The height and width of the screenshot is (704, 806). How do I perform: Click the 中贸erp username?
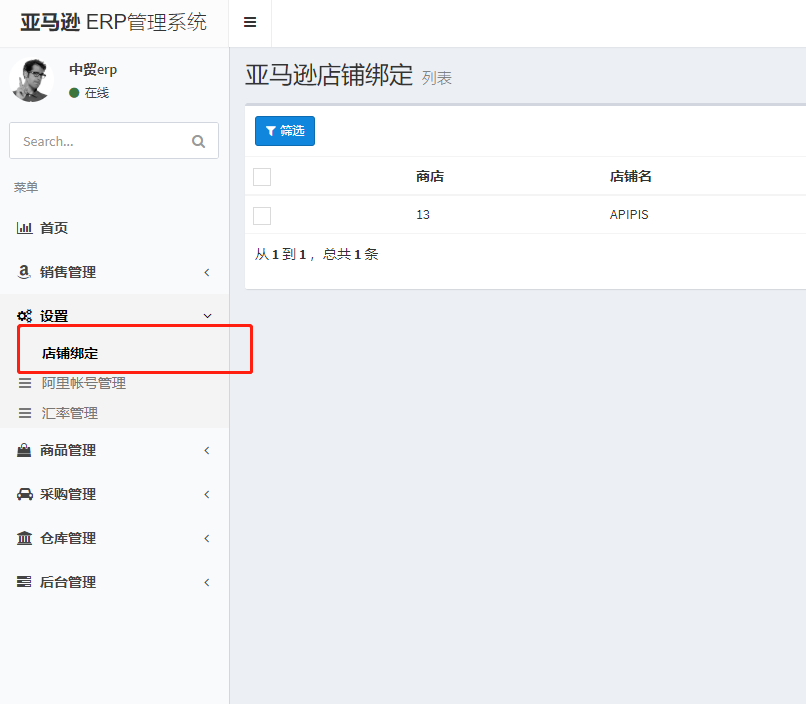[93, 69]
